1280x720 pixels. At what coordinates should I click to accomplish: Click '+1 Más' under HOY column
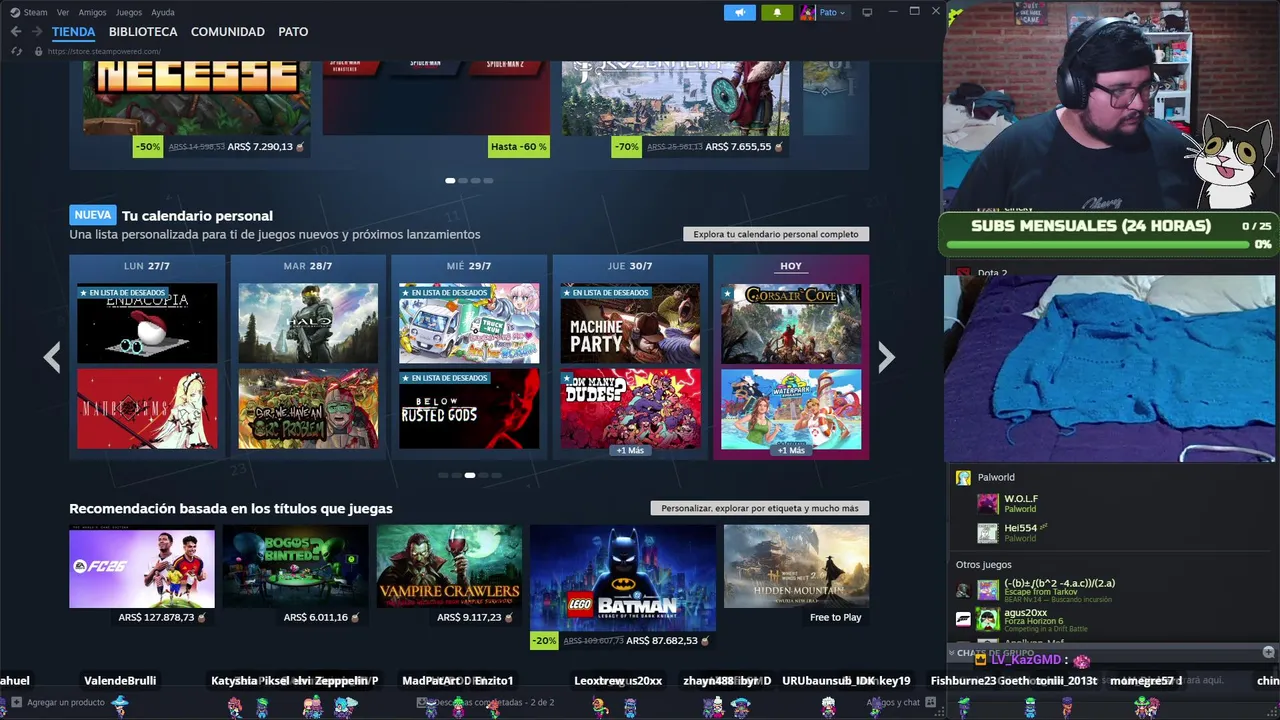[791, 450]
